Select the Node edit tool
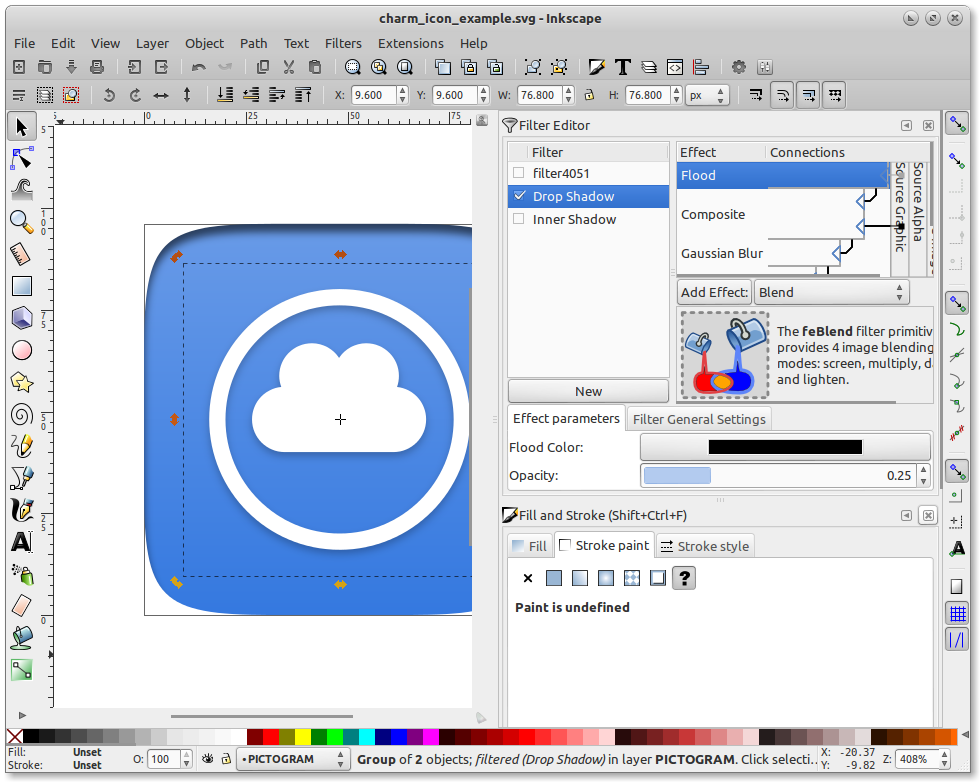The width and height of the screenshot is (980, 782). coord(21,158)
